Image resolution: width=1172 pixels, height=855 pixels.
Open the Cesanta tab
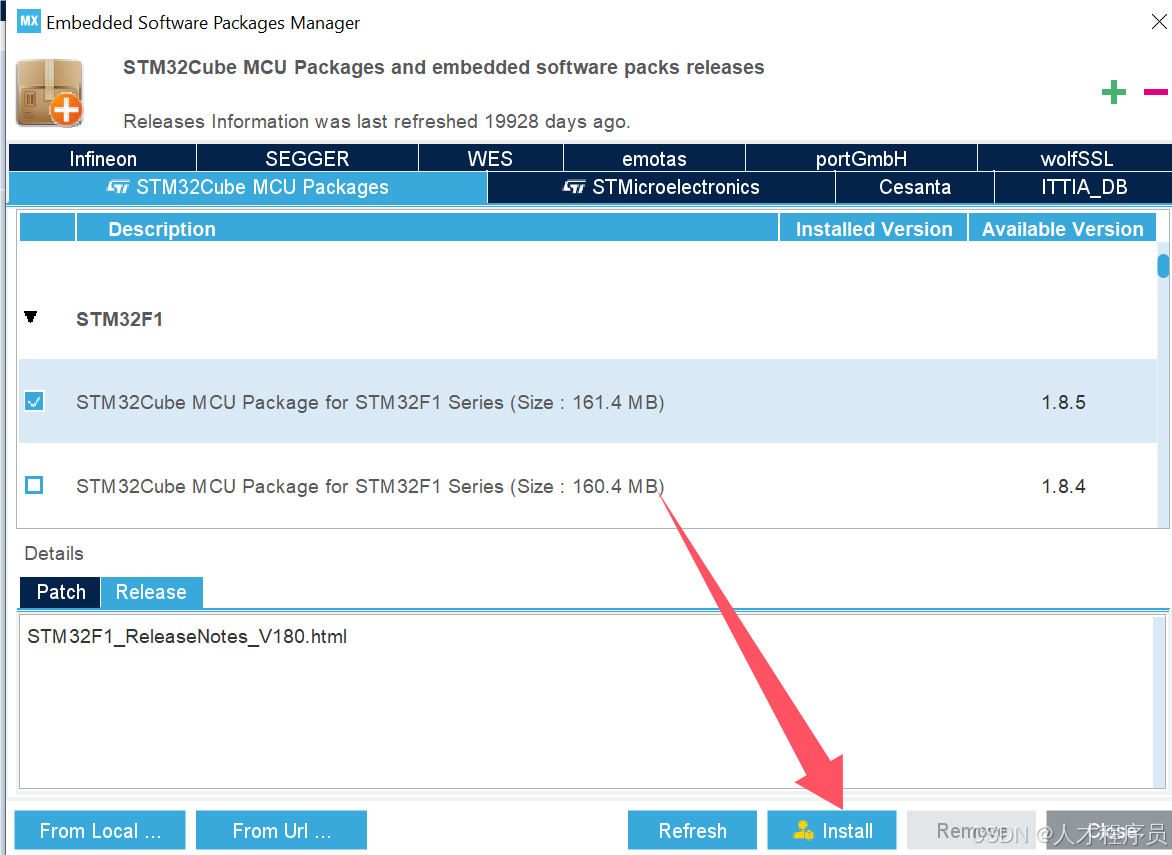click(915, 187)
